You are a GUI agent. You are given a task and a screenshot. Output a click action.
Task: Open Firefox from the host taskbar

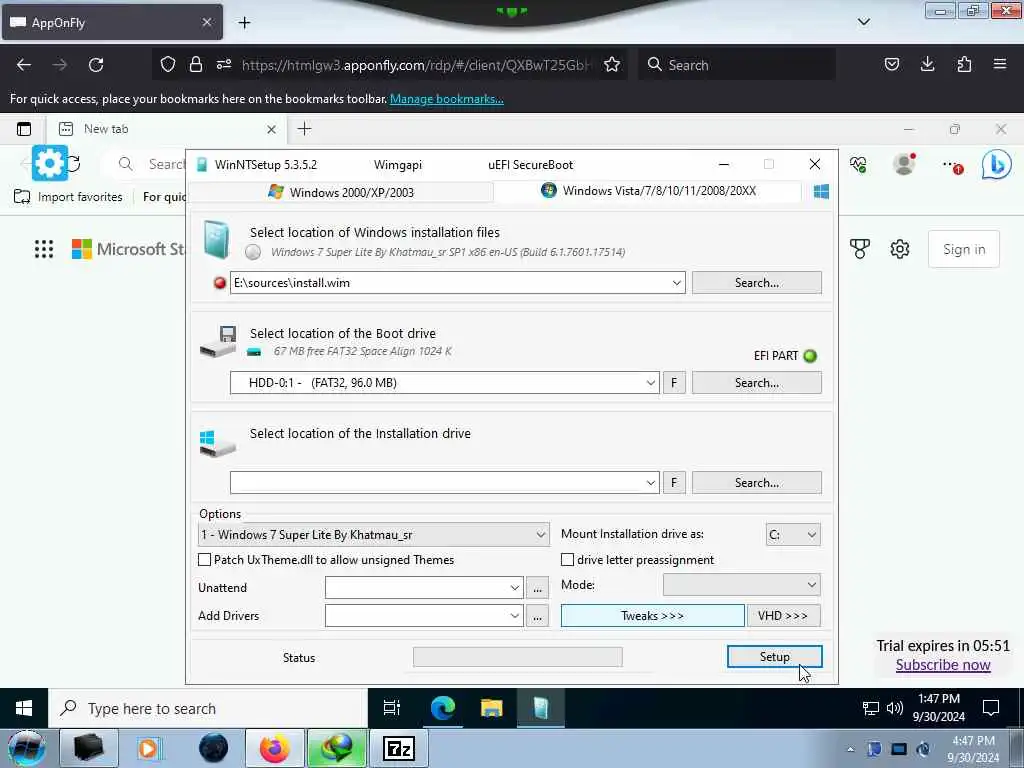point(275,748)
